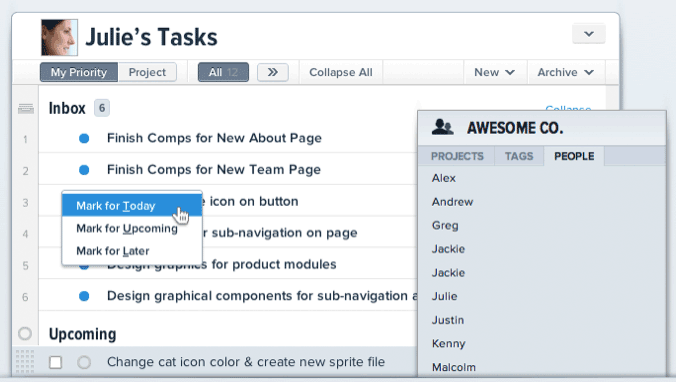Open task Finish Comps for New Team Page

(x=214, y=169)
